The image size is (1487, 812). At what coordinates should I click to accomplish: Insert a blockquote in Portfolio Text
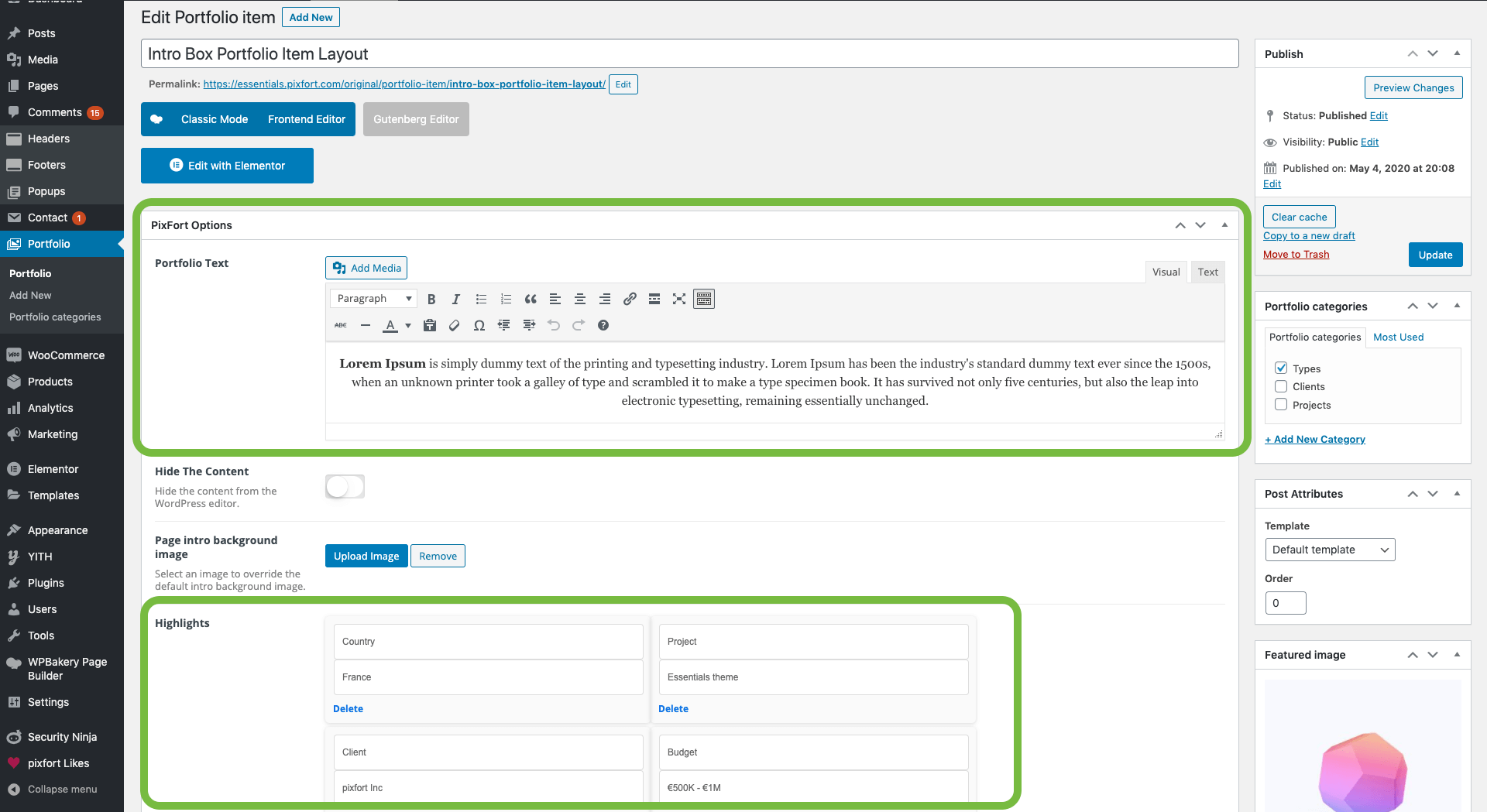point(531,299)
